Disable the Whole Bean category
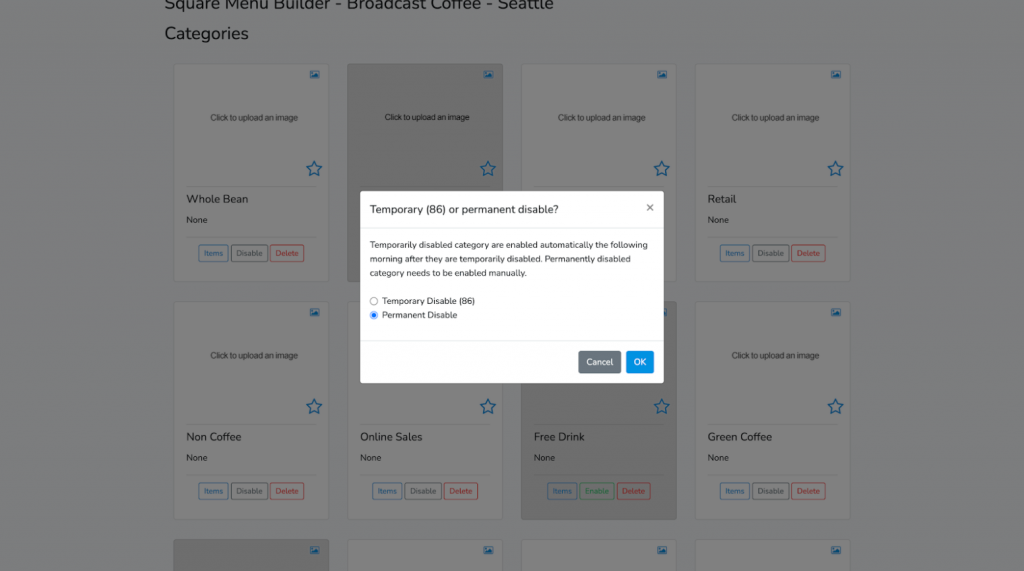The height and width of the screenshot is (571, 1024). 249,253
